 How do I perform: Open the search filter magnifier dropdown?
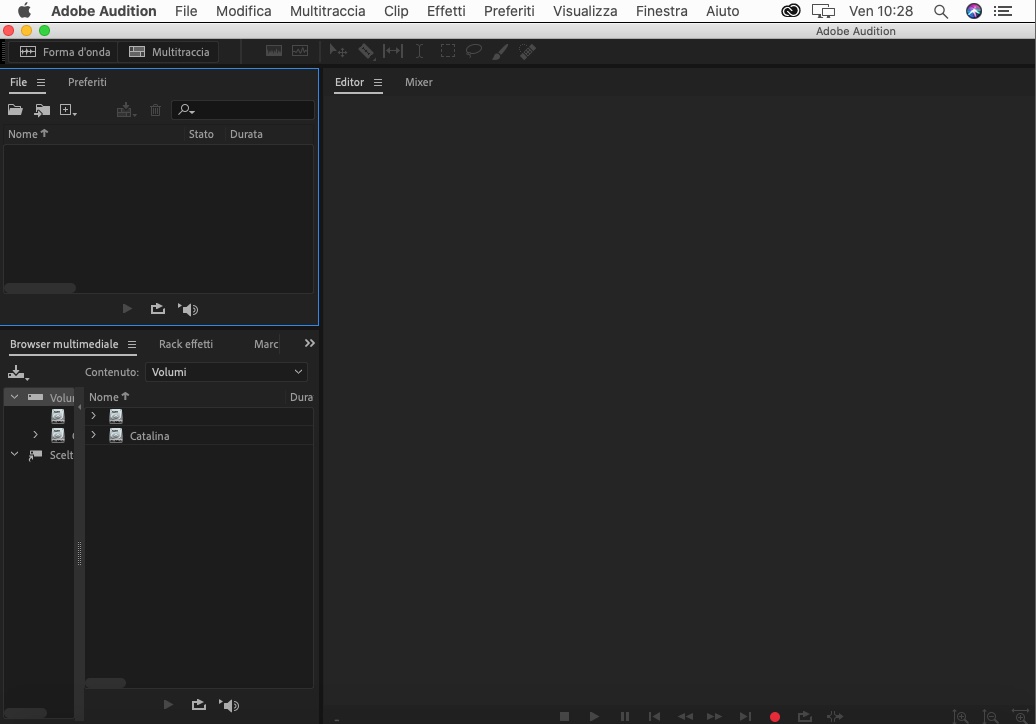pyautogui.click(x=186, y=110)
